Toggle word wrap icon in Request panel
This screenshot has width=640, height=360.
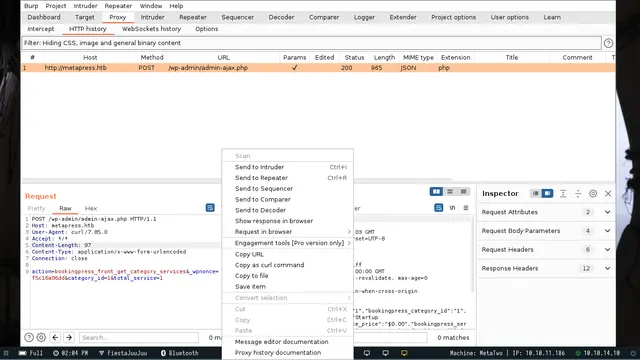[210, 208]
